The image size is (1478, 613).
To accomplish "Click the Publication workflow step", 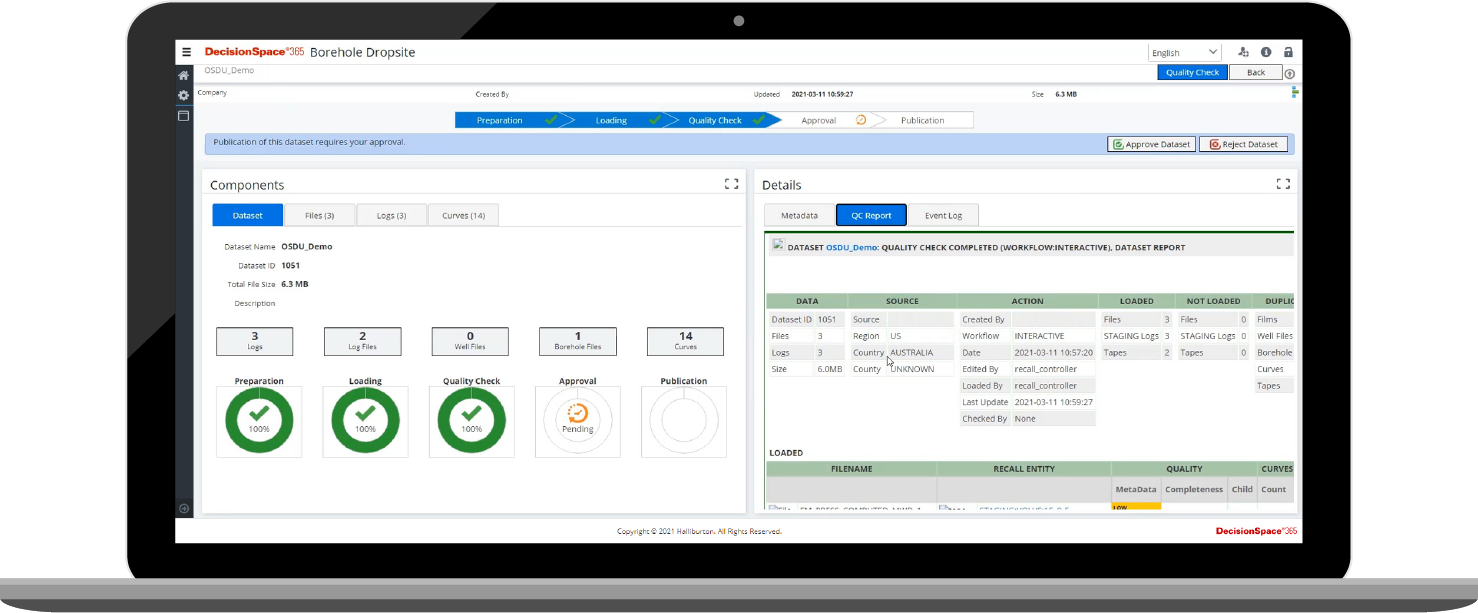I will [923, 120].
